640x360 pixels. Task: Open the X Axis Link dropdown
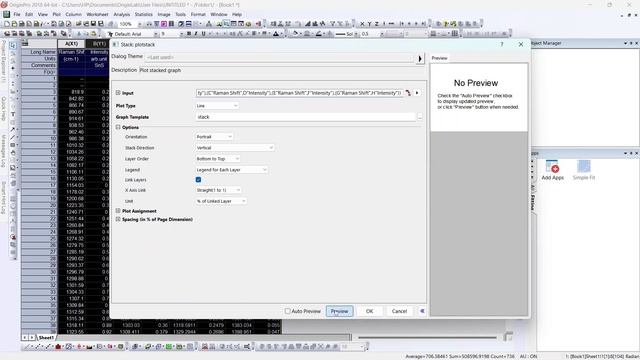(x=218, y=190)
